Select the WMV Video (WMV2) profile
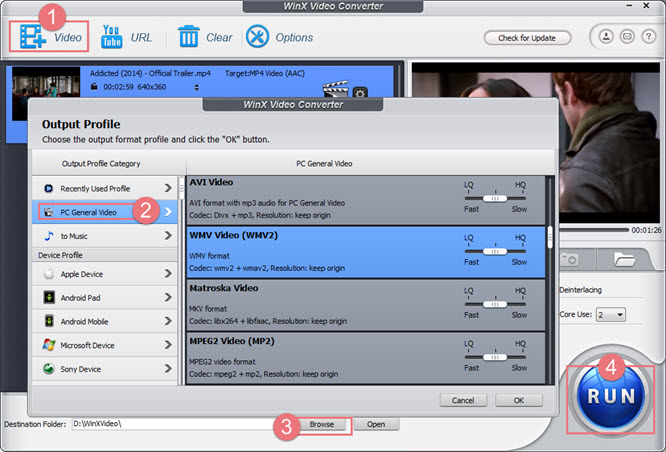The width and height of the screenshot is (666, 452). (x=366, y=252)
